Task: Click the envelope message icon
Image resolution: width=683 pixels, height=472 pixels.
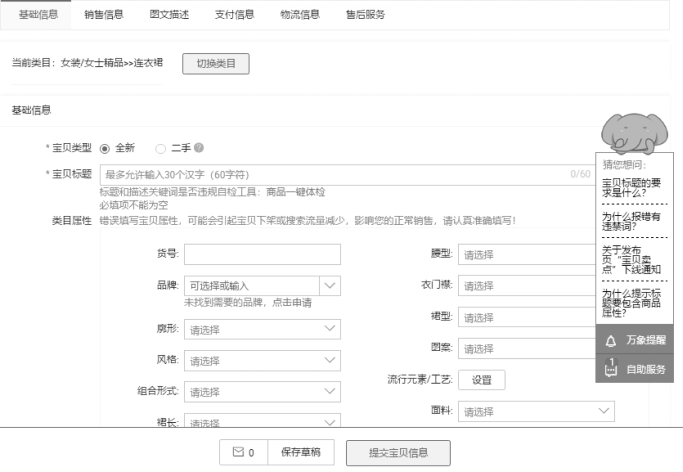Action: [x=238, y=452]
